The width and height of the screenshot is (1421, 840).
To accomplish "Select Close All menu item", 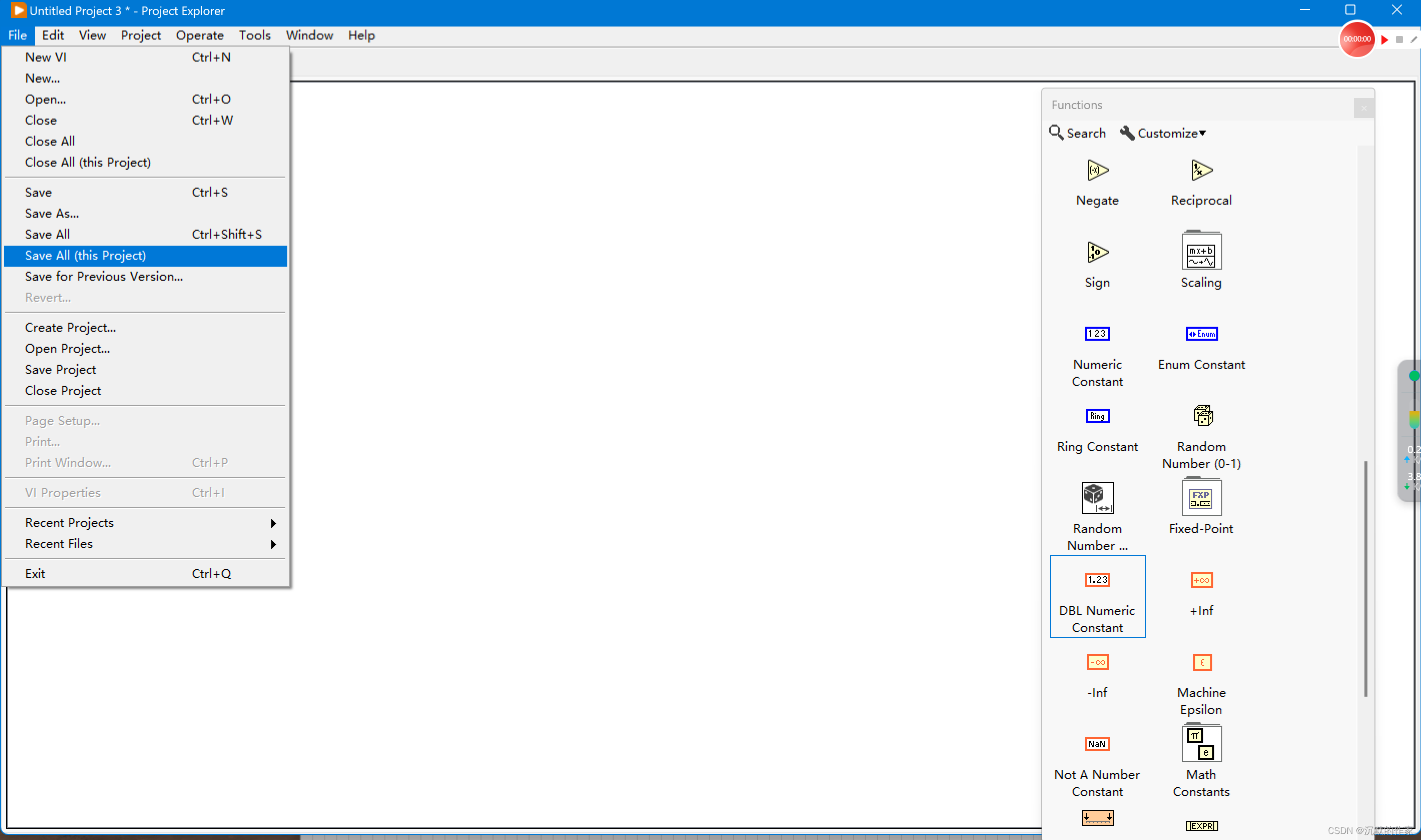I will 145,141.
